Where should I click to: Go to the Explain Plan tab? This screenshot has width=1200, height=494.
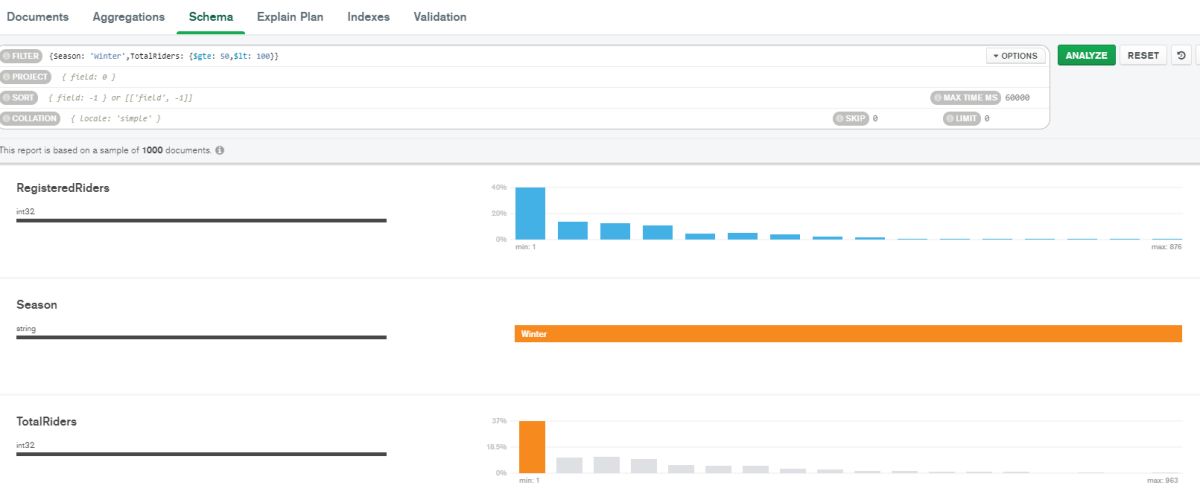[x=290, y=17]
